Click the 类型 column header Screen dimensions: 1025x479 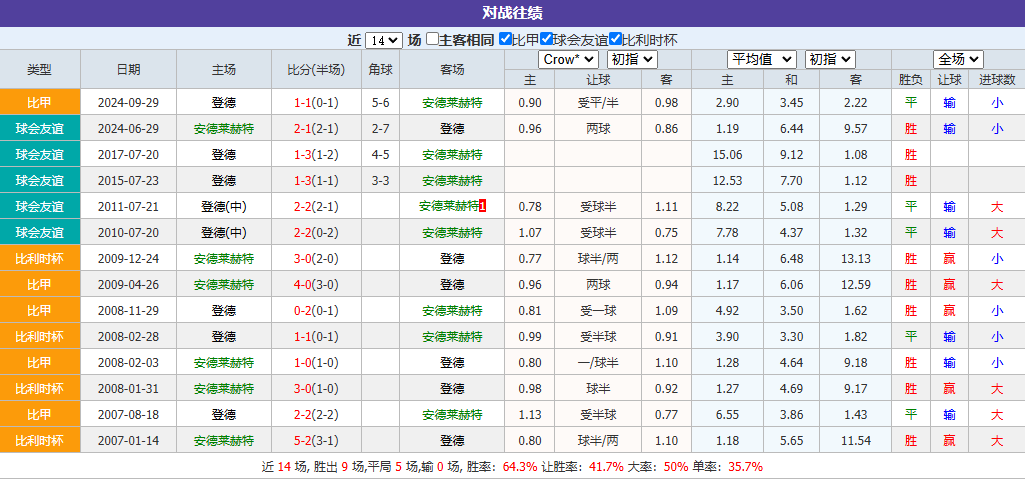(x=40, y=69)
